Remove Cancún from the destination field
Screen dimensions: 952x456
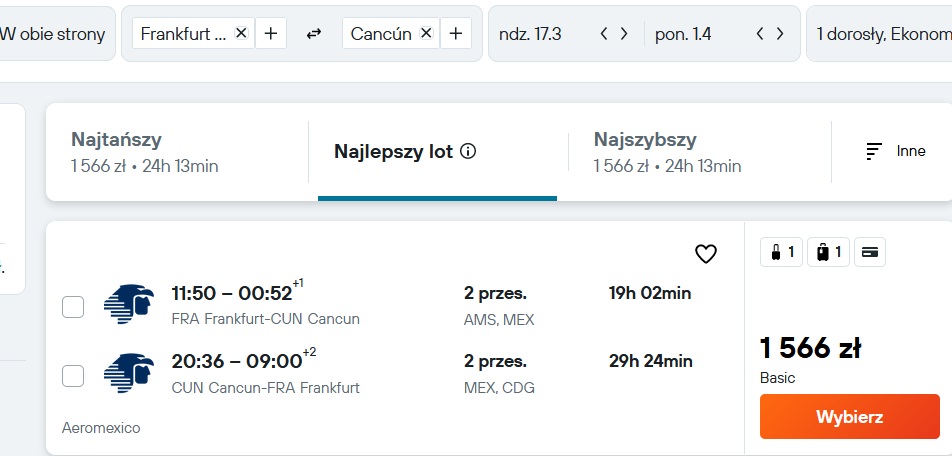(426, 33)
